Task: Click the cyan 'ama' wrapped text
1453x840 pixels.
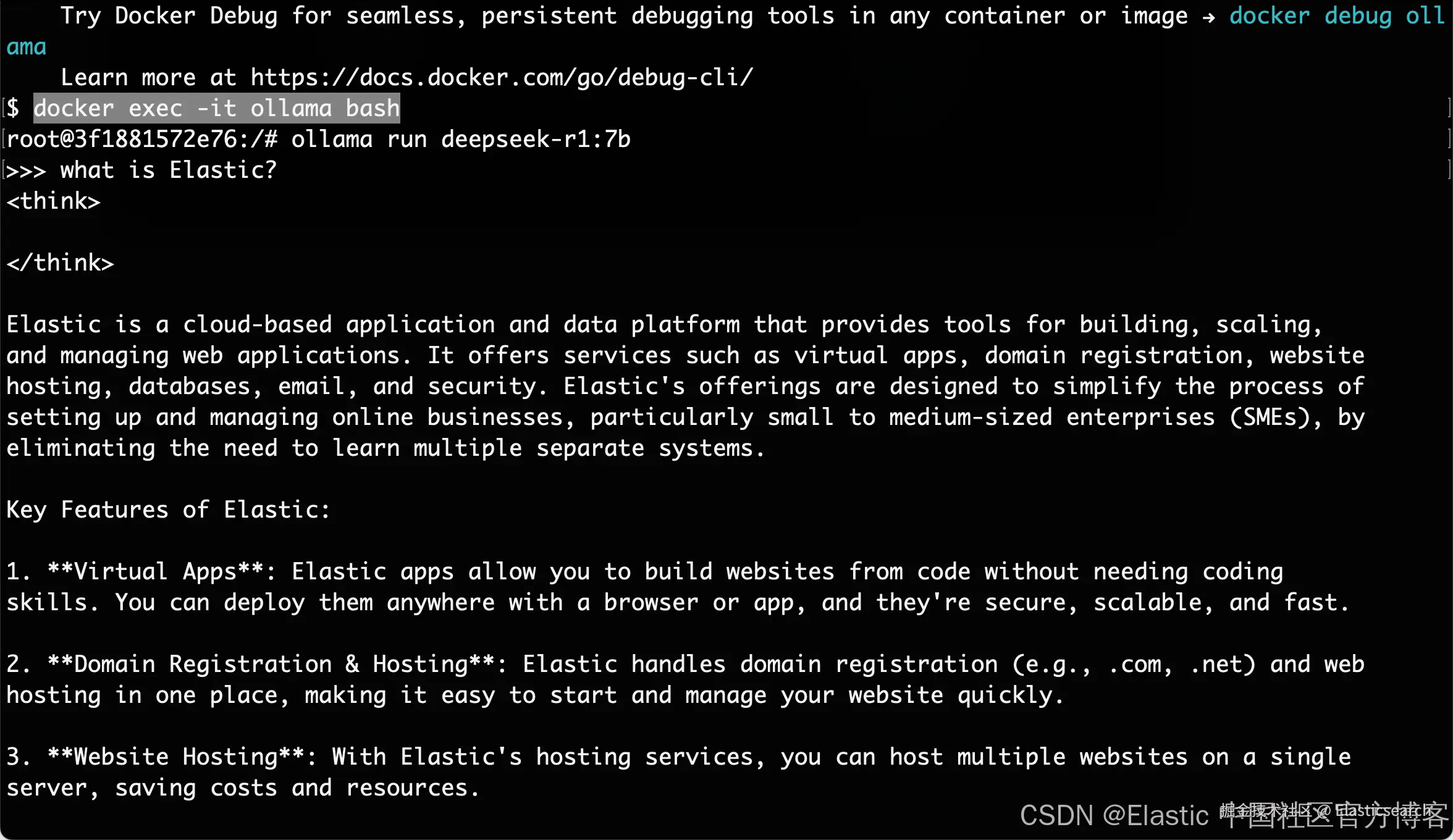Action: click(26, 48)
